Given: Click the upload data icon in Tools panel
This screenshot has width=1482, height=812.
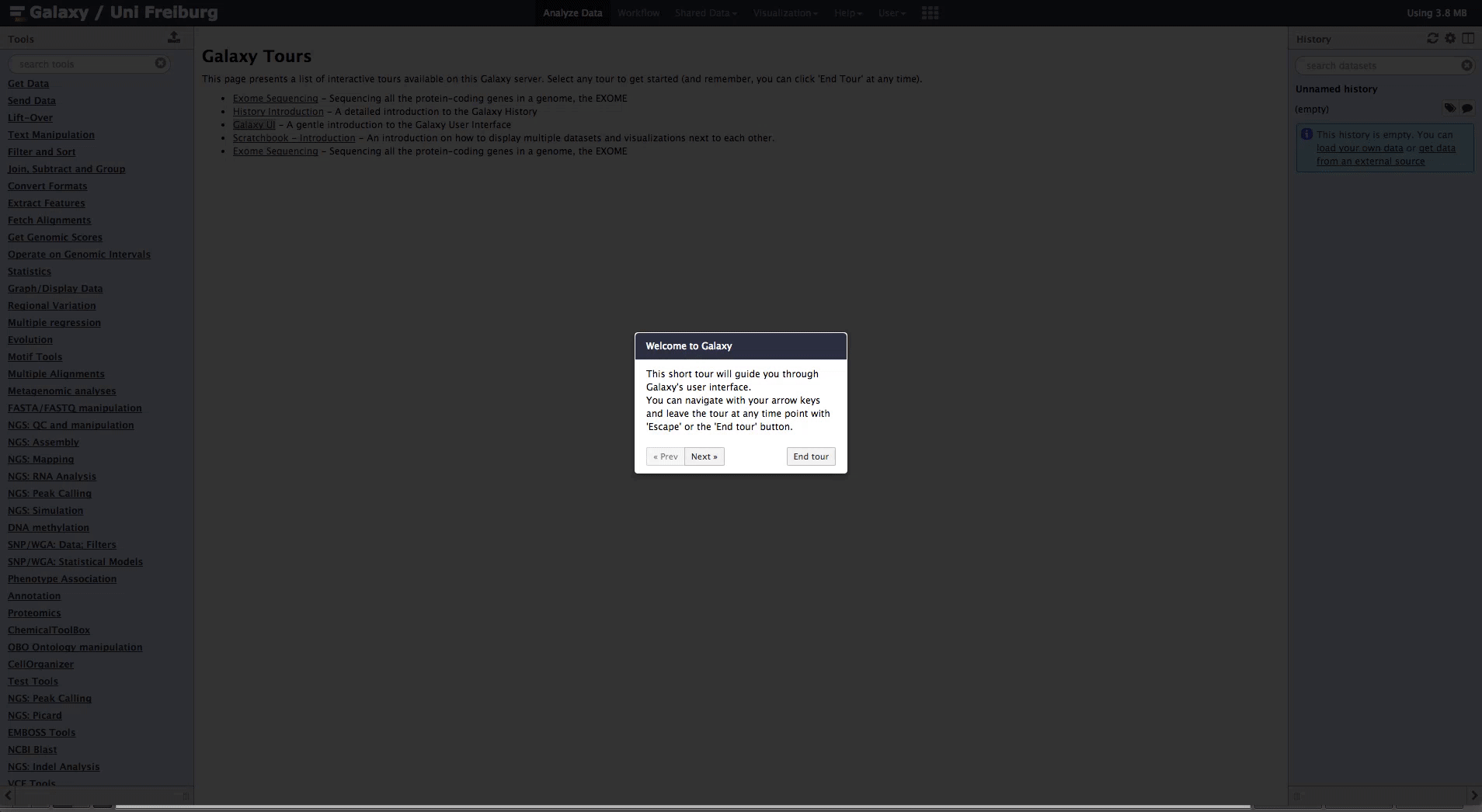Looking at the screenshot, I should click(x=174, y=37).
